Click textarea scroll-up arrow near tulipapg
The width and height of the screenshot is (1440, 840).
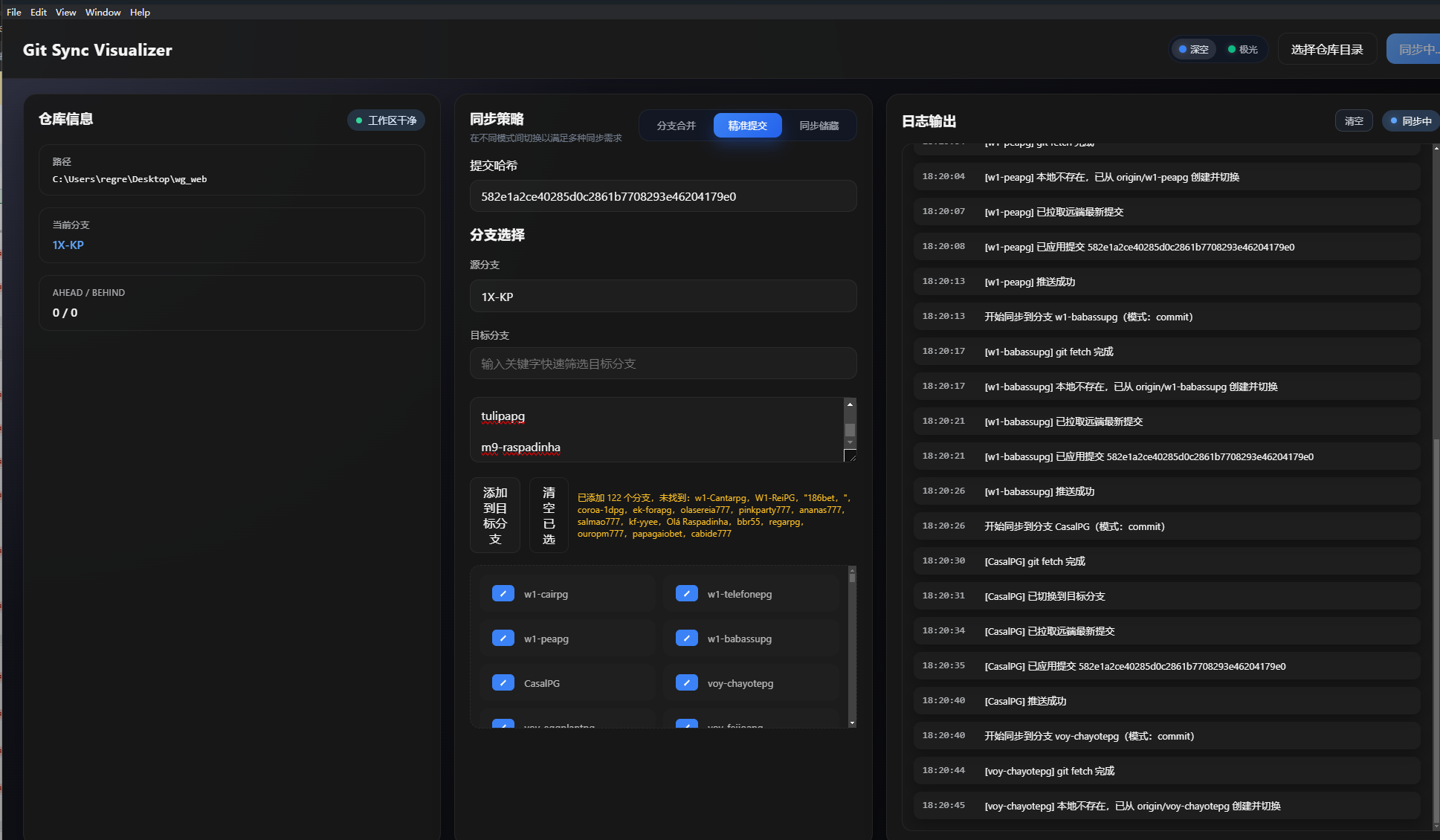[850, 404]
